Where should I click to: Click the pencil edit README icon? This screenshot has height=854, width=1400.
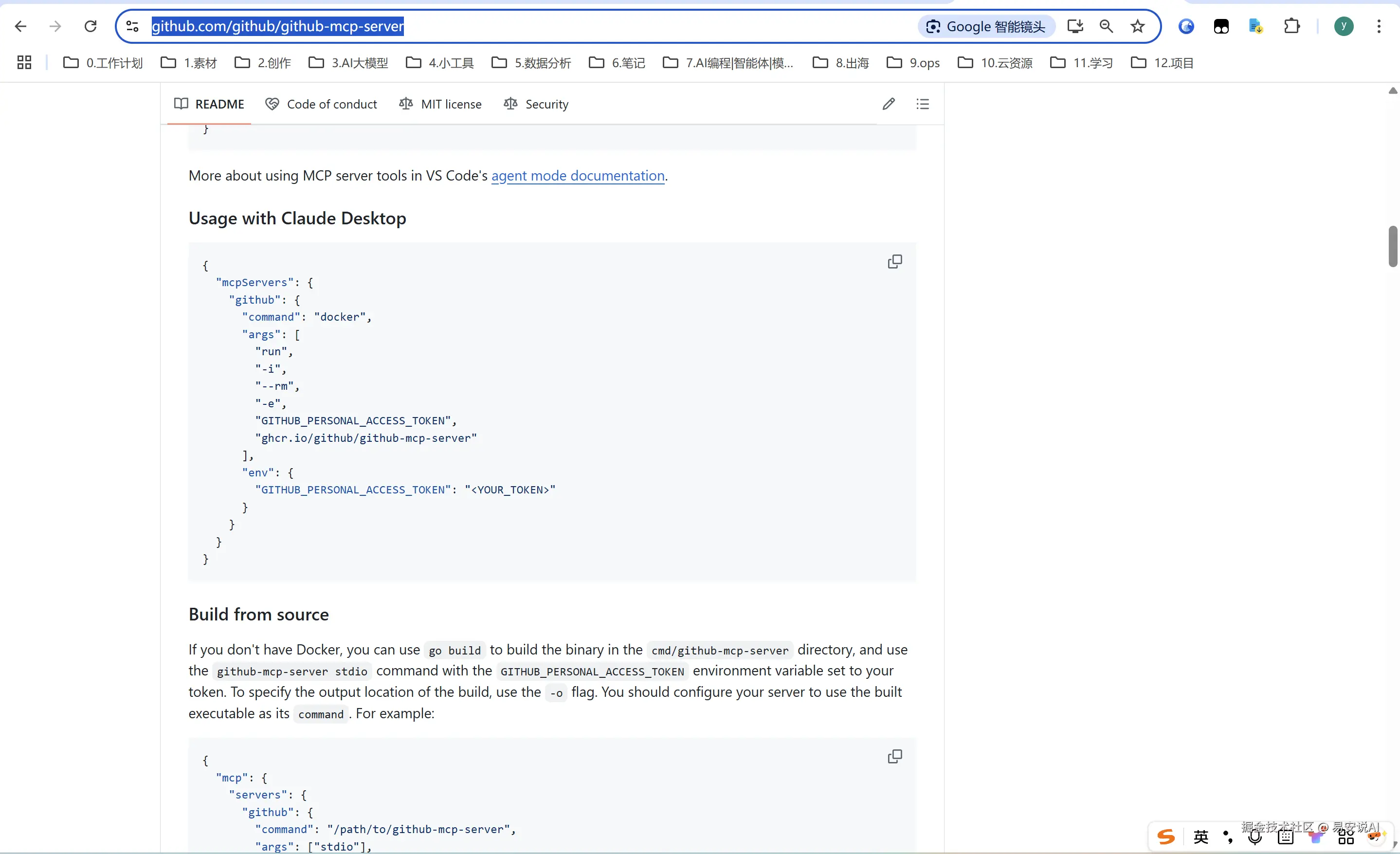click(889, 104)
